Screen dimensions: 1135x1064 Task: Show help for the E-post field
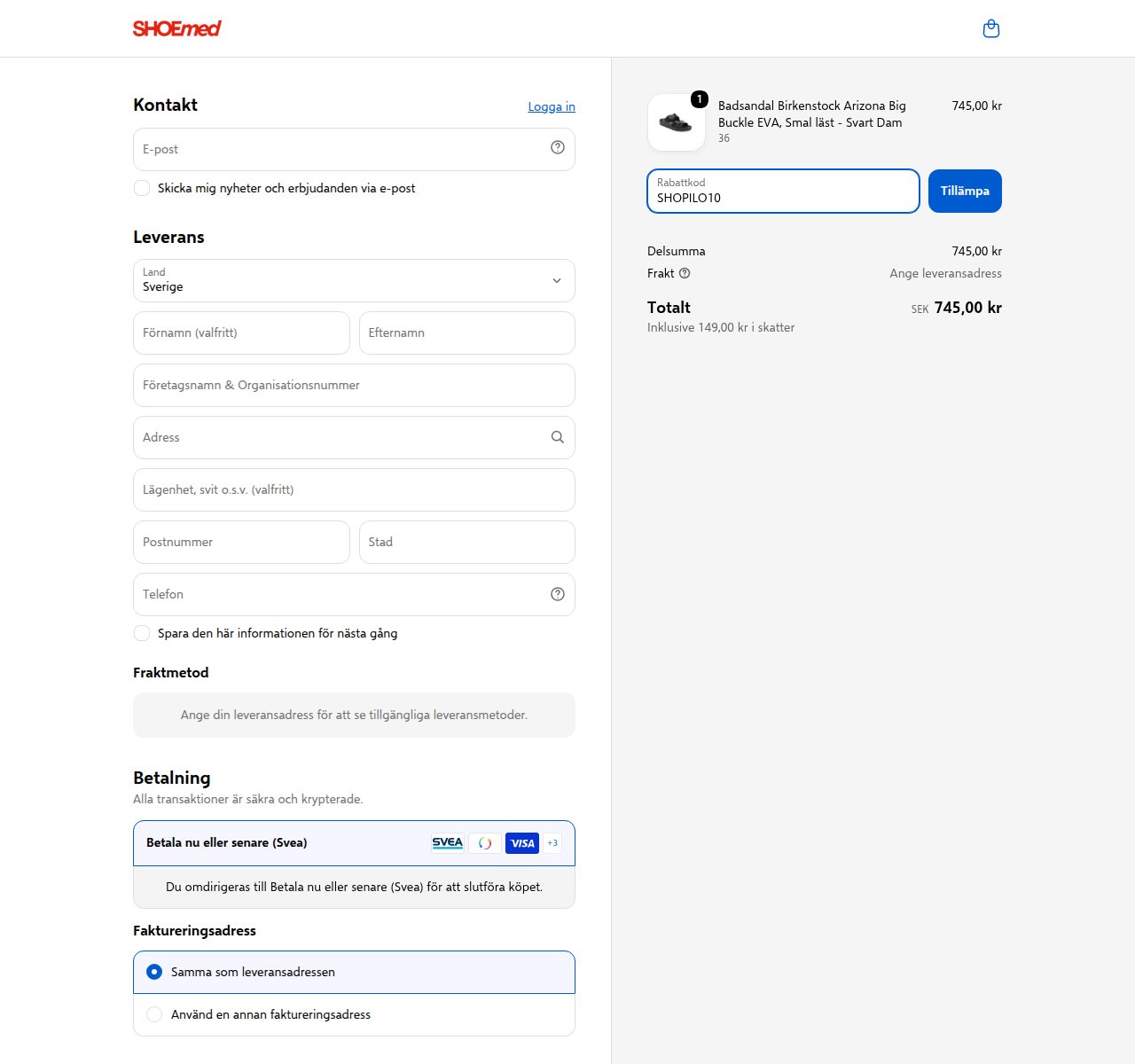click(x=557, y=148)
